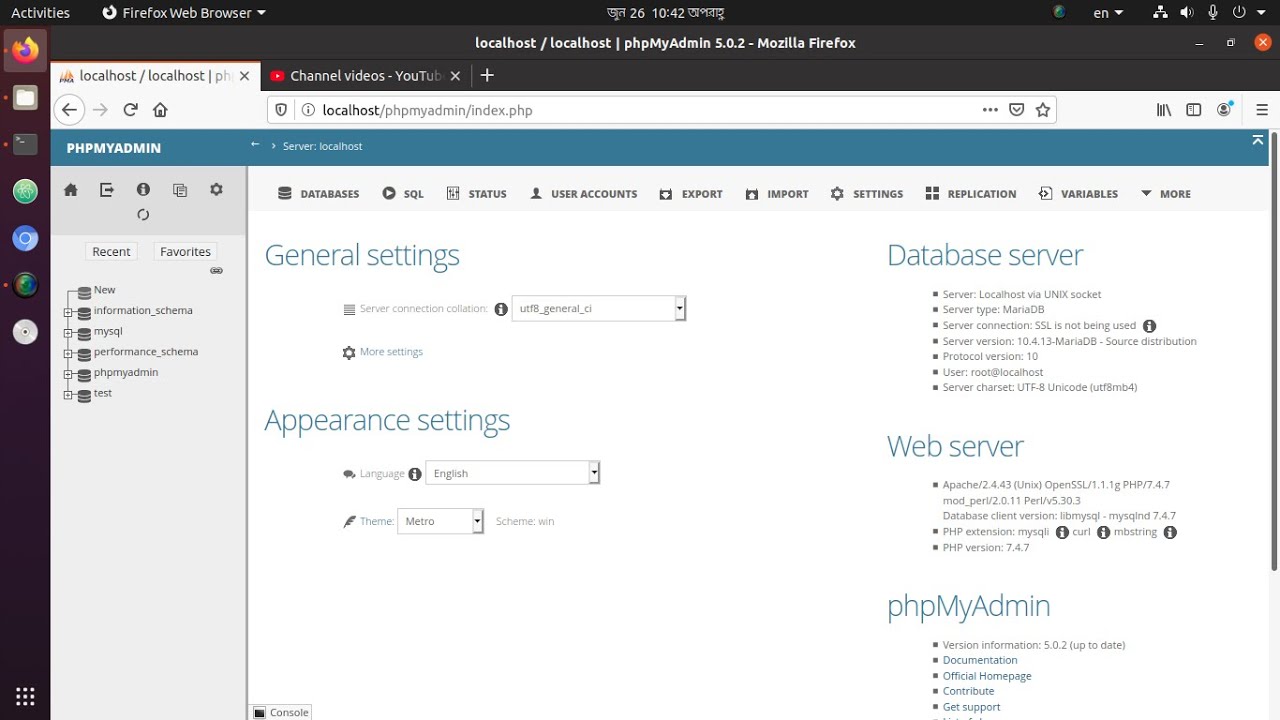Image resolution: width=1280 pixels, height=720 pixels.
Task: Open Firefox home page button
Action: 160,110
